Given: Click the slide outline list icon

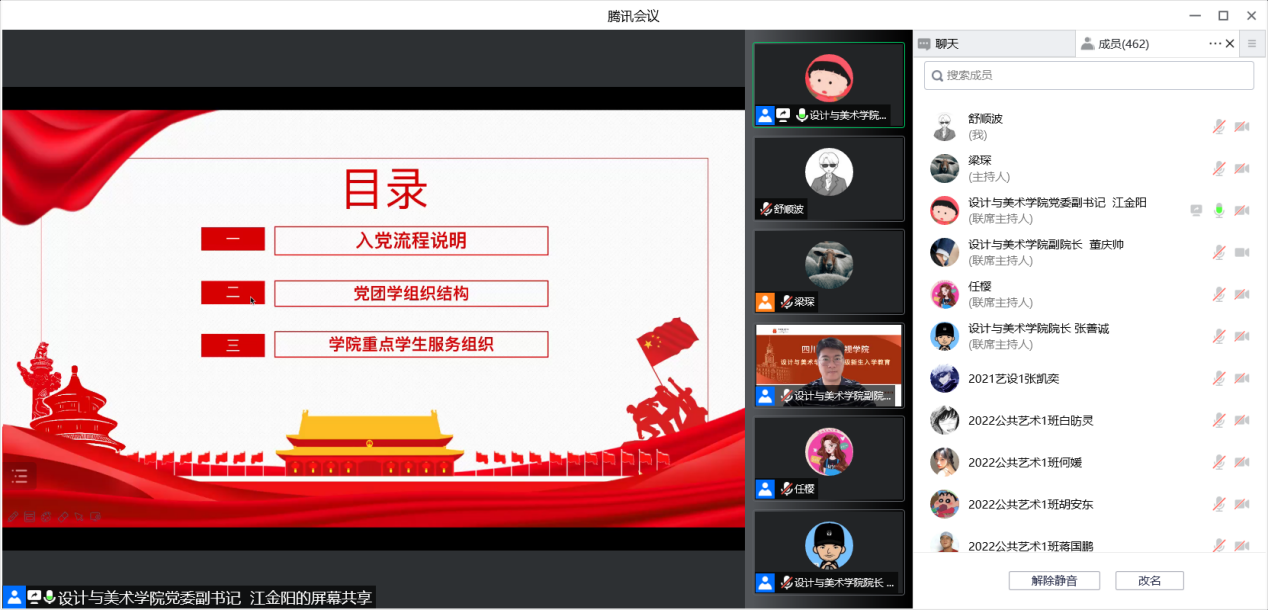Looking at the screenshot, I should (x=20, y=477).
